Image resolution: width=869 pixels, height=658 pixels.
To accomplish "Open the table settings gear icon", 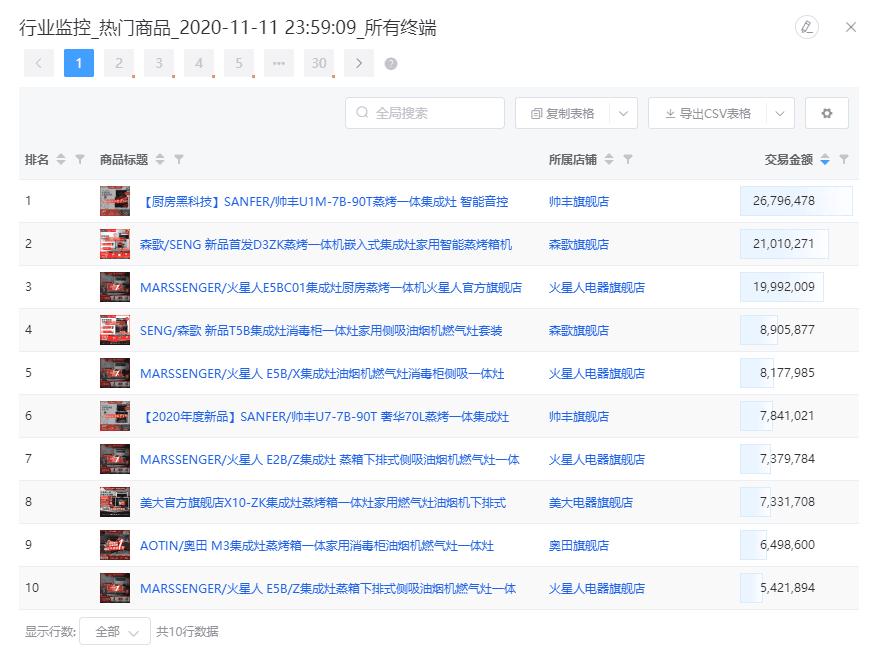I will tap(826, 113).
